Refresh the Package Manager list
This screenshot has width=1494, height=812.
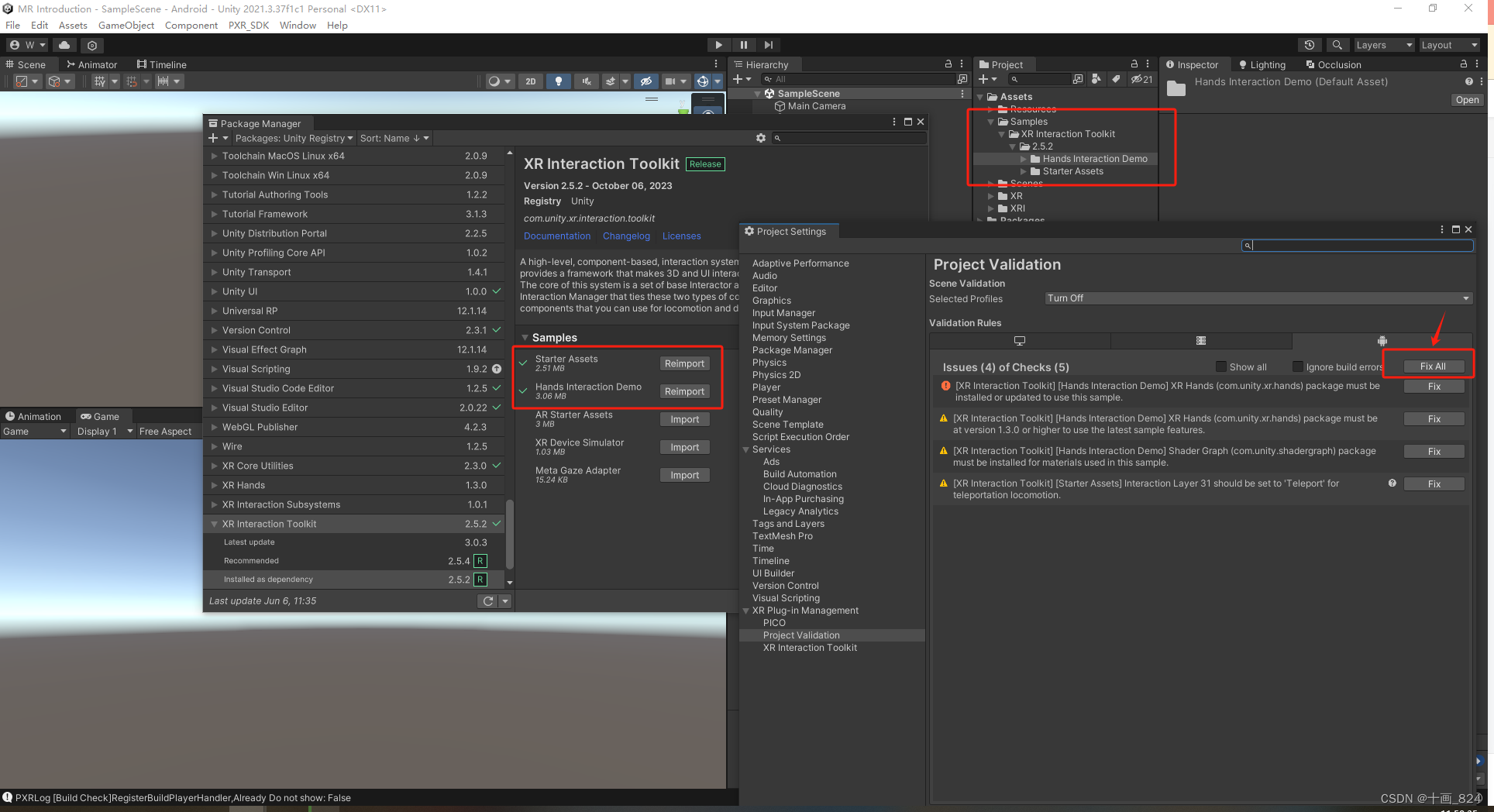point(487,601)
